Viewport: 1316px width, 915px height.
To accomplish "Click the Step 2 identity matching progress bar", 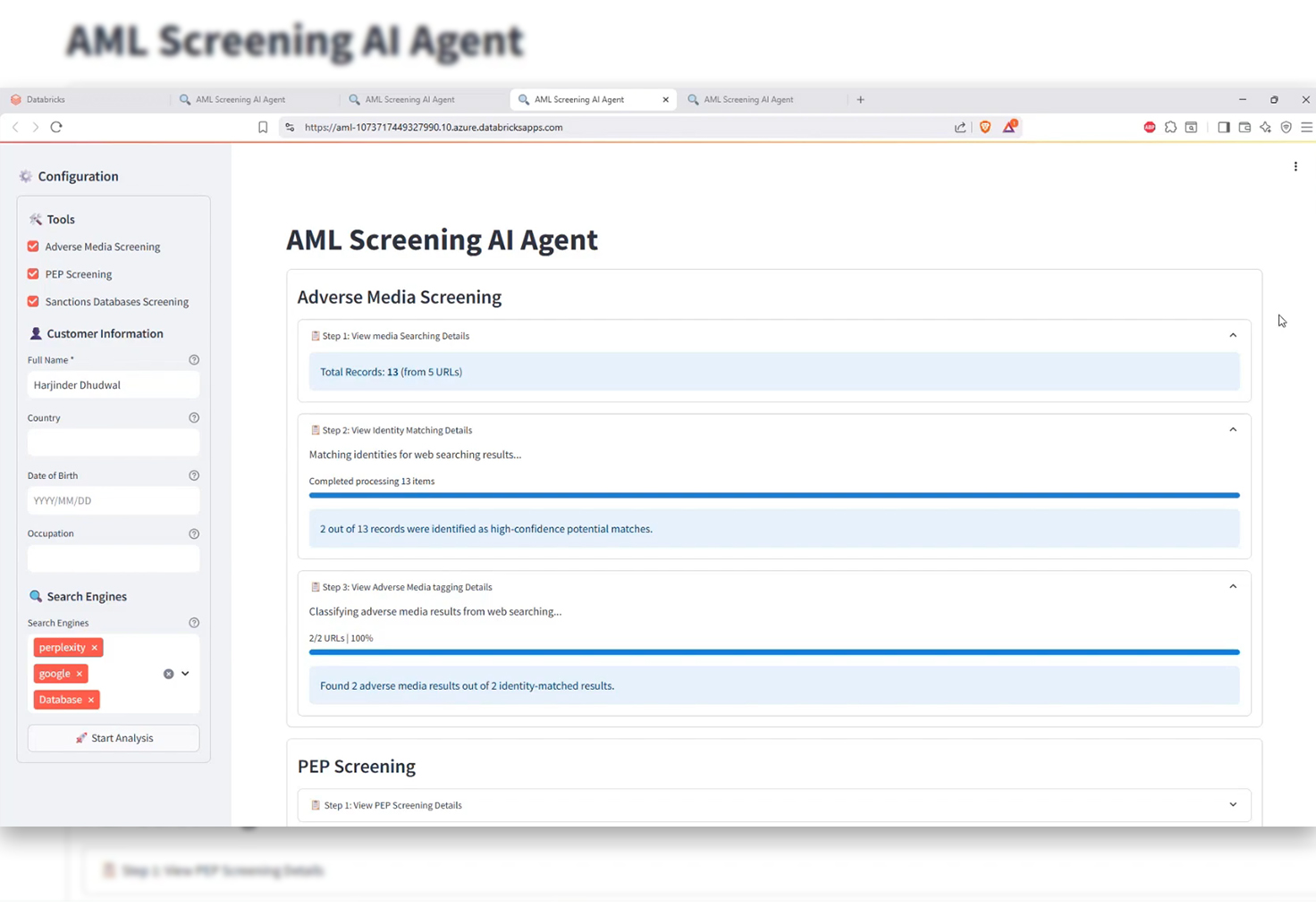I will [773, 495].
